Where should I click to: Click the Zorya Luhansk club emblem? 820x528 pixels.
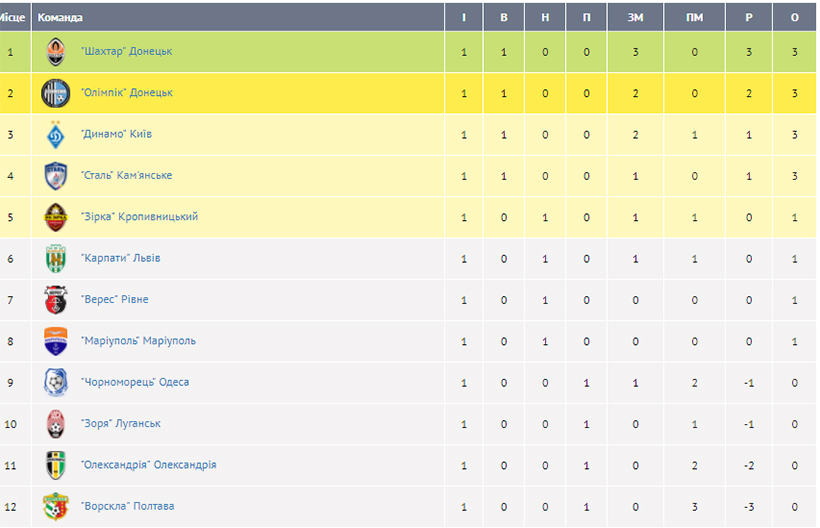click(55, 424)
